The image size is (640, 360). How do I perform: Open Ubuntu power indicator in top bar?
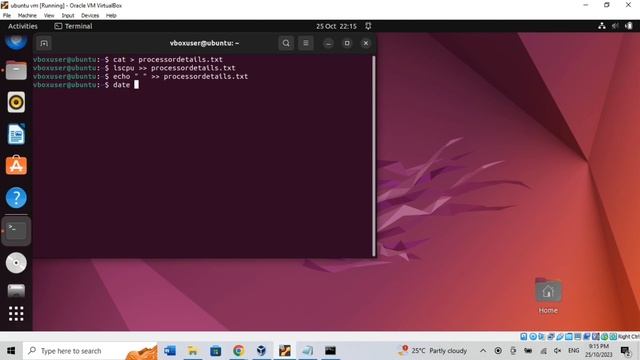(x=629, y=26)
